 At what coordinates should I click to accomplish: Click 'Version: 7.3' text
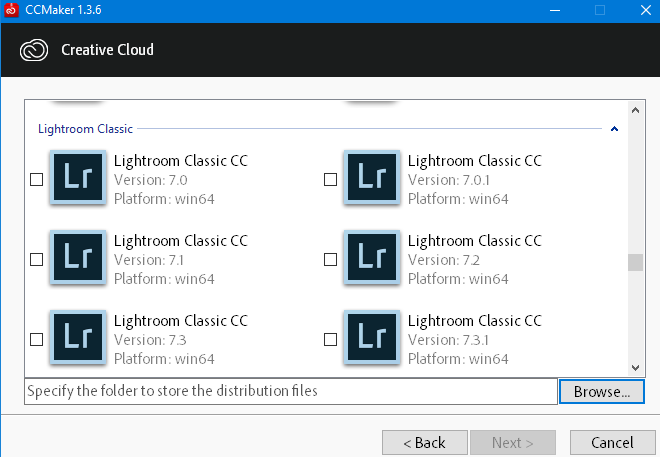150,340
